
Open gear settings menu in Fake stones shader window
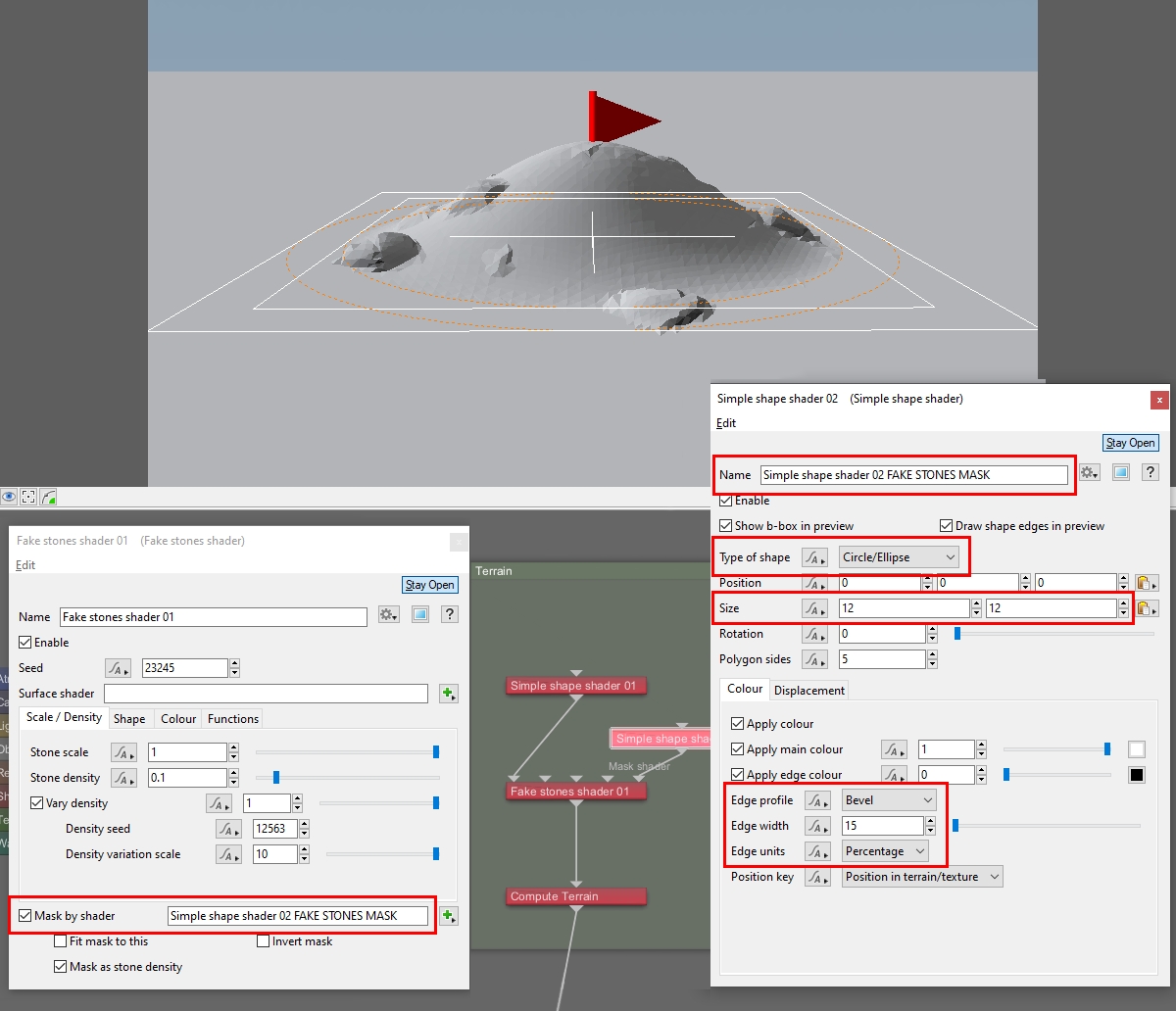(389, 615)
